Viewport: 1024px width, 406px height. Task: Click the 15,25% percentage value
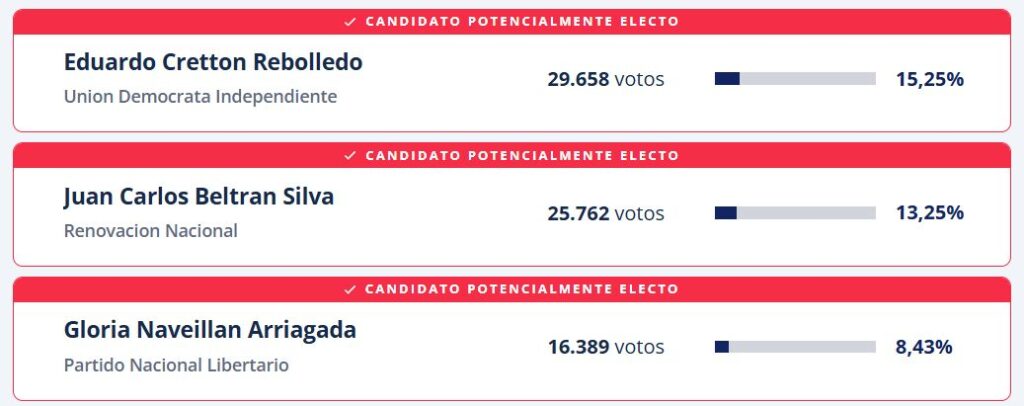[929, 79]
